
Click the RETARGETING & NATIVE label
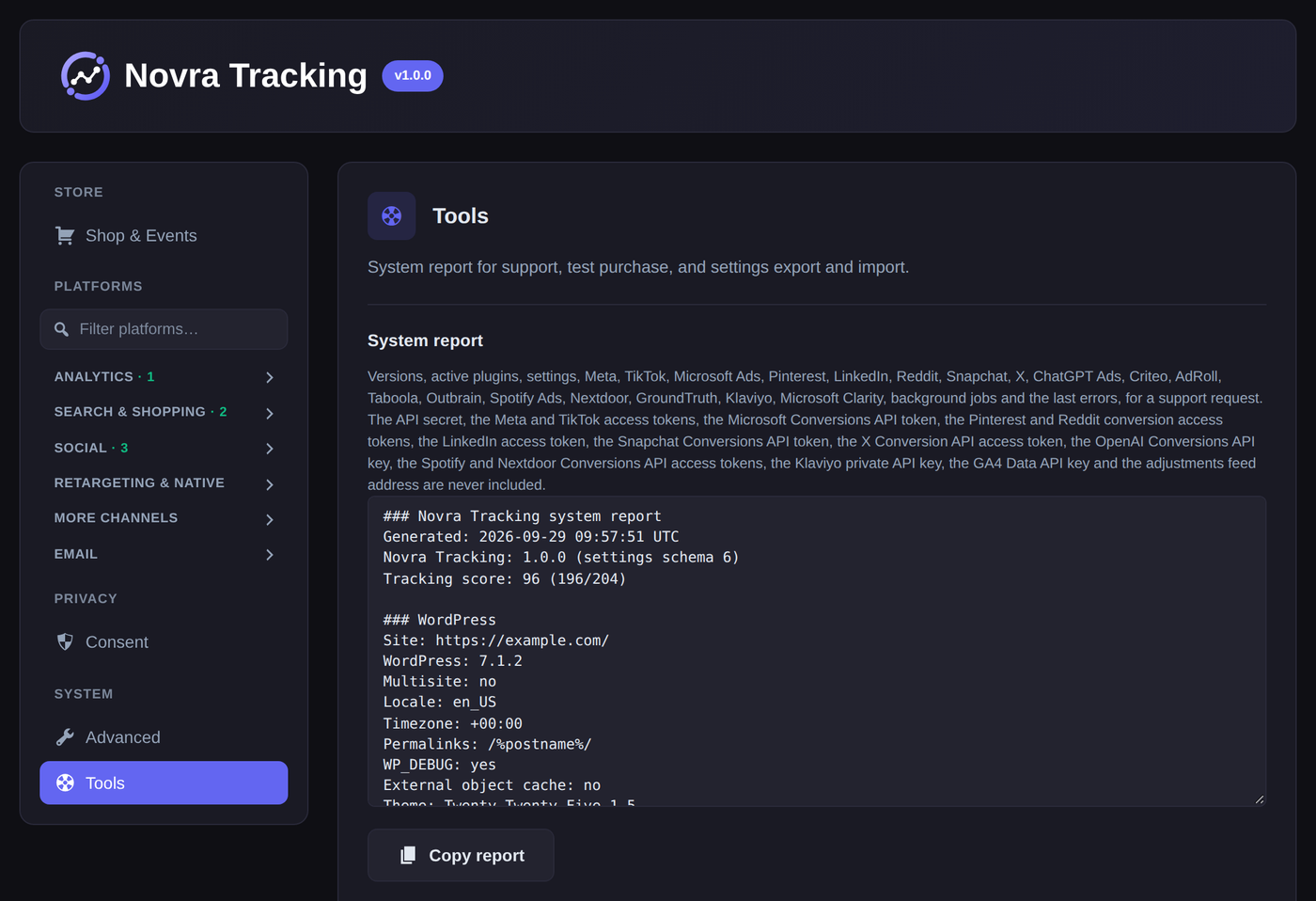139,482
